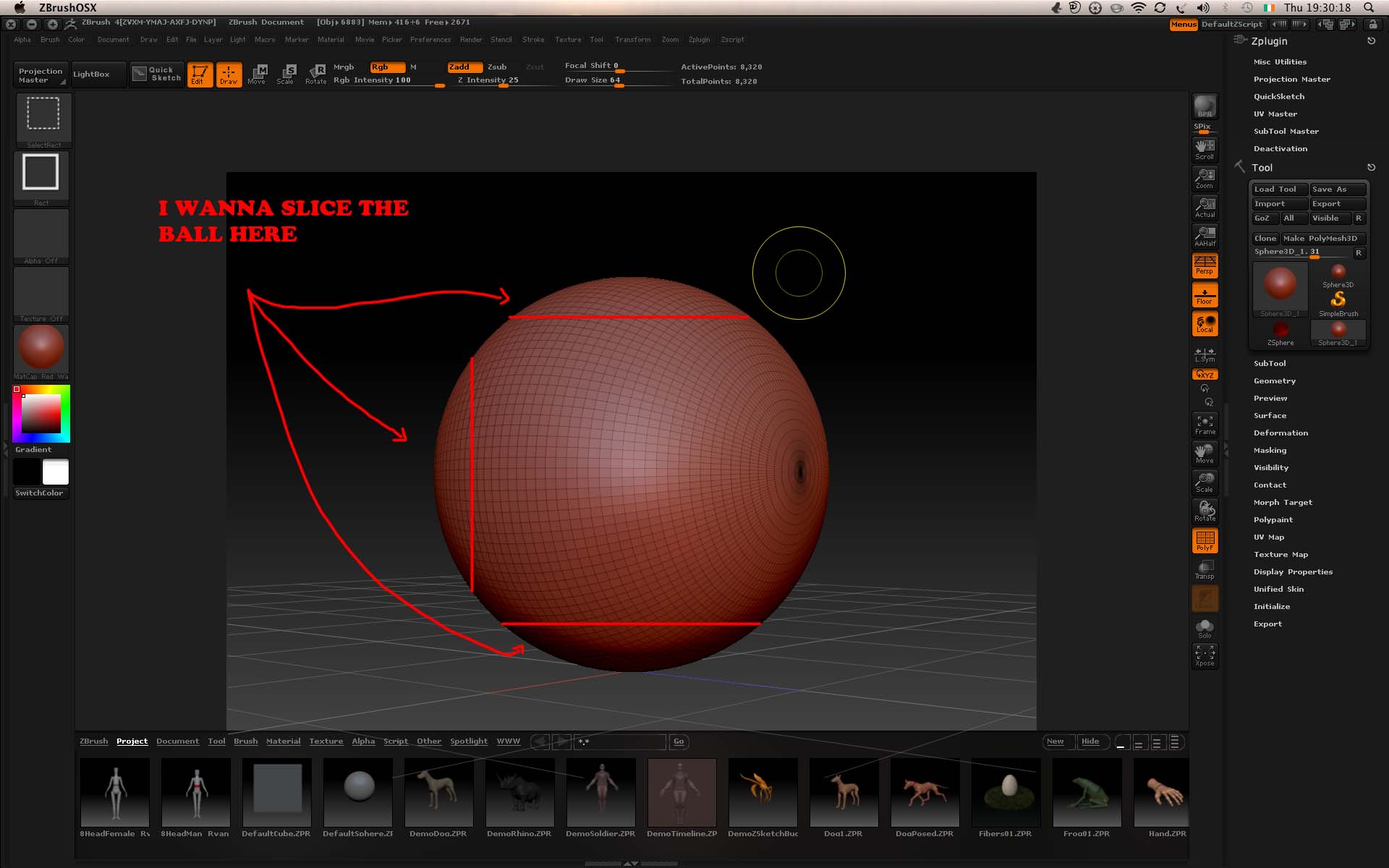Image resolution: width=1389 pixels, height=868 pixels.
Task: Expand the Geometry subpalette
Action: click(1274, 380)
